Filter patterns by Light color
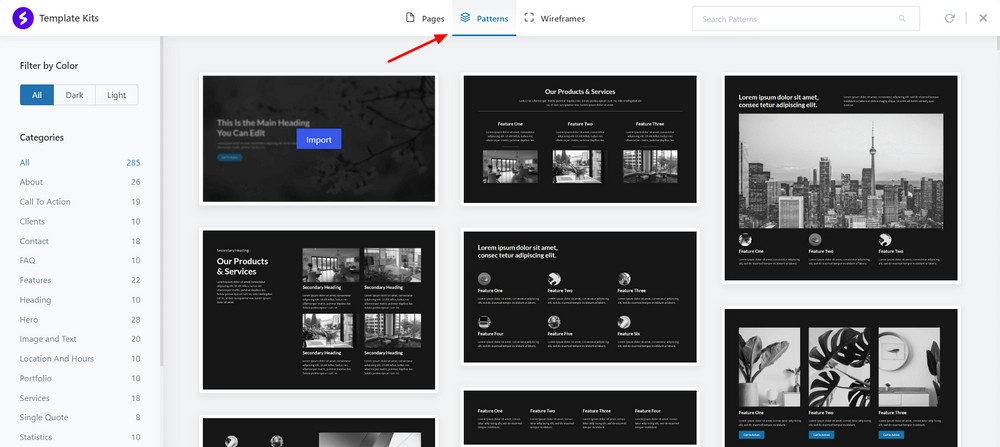The height and width of the screenshot is (447, 1000). (116, 95)
